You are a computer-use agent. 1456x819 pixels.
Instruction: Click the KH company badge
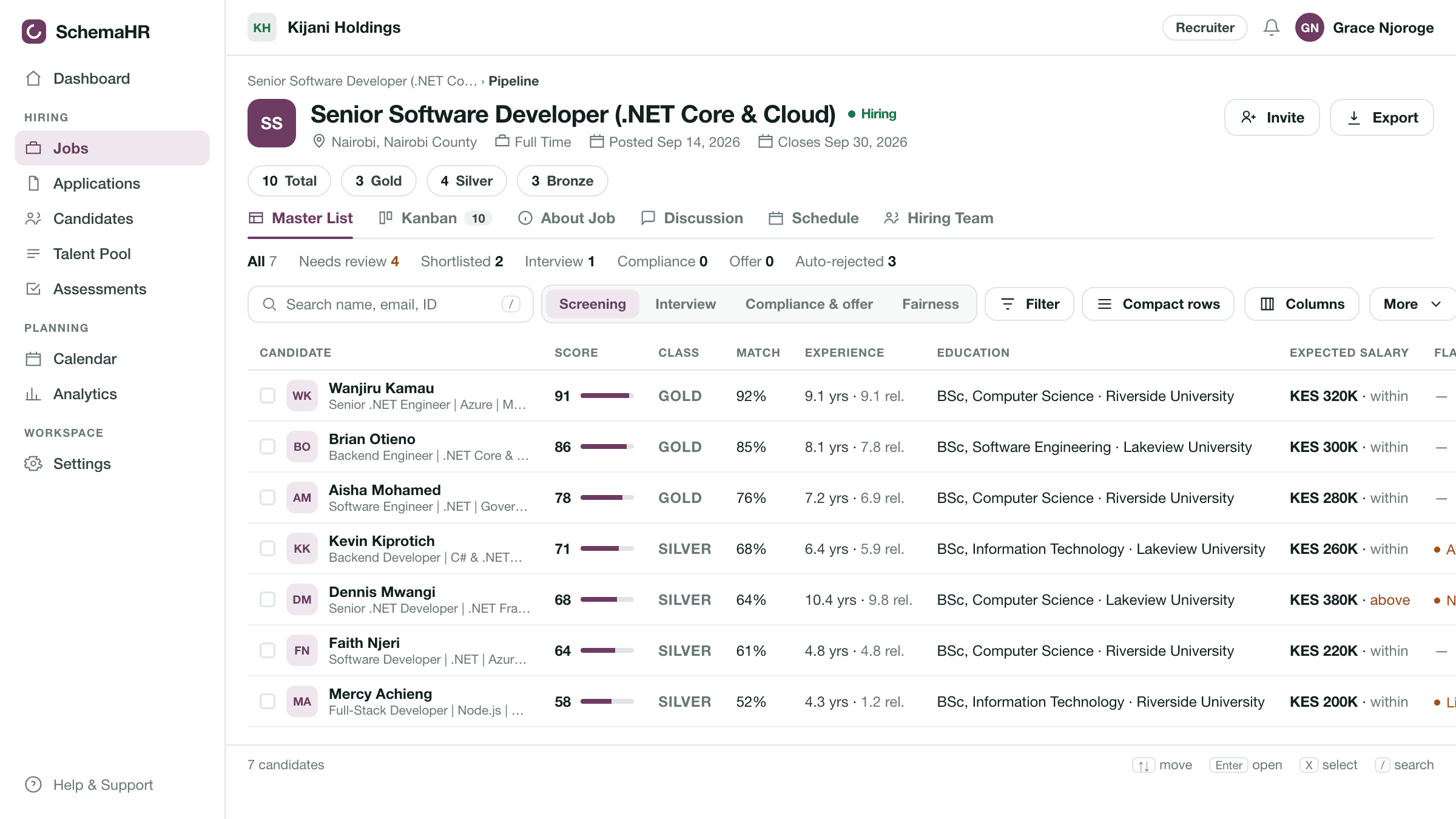point(262,27)
